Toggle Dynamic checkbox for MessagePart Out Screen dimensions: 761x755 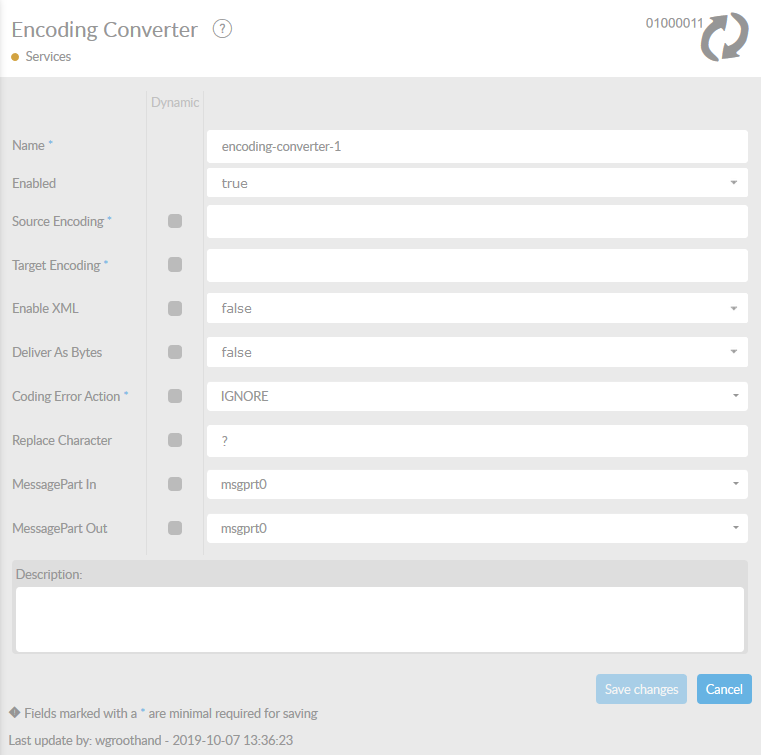point(175,528)
